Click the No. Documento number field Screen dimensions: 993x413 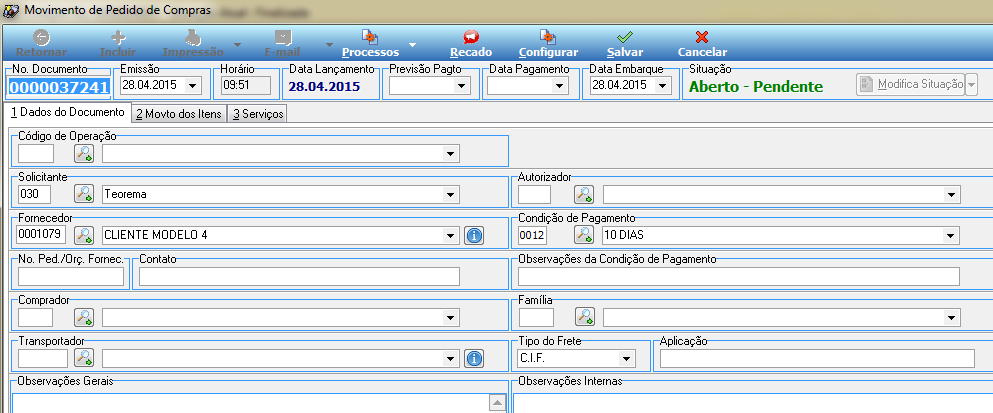tap(58, 87)
